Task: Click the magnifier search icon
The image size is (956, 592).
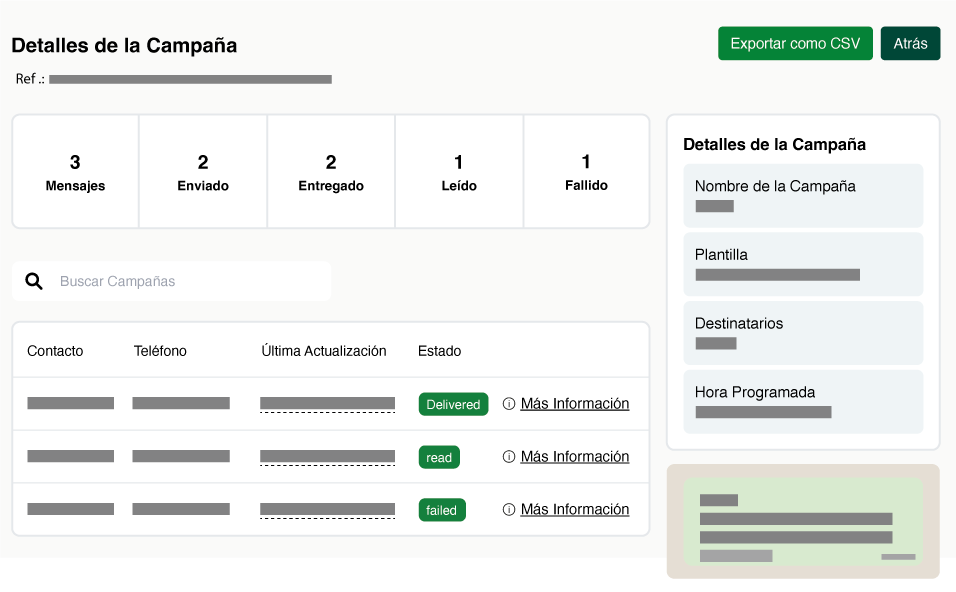Action: (x=34, y=281)
